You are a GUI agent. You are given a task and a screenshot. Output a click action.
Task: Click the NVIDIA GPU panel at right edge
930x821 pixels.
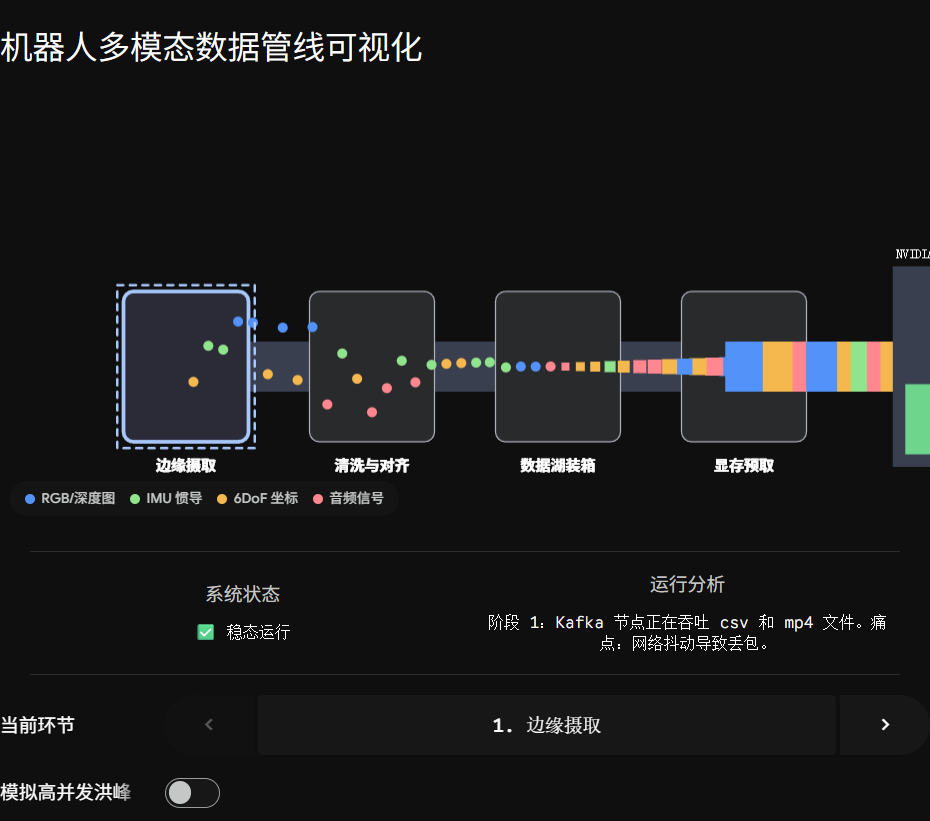point(912,367)
